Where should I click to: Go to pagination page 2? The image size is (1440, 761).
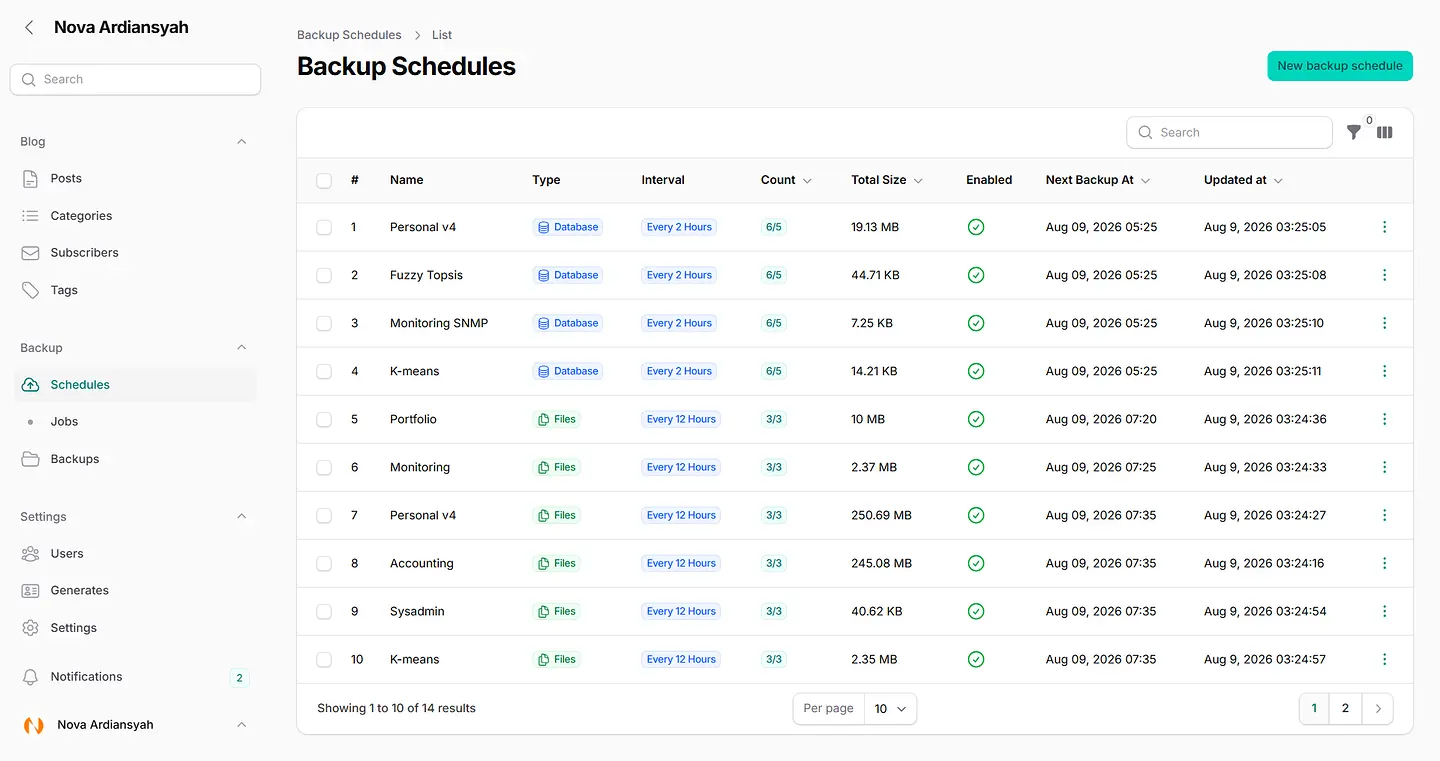point(1345,708)
